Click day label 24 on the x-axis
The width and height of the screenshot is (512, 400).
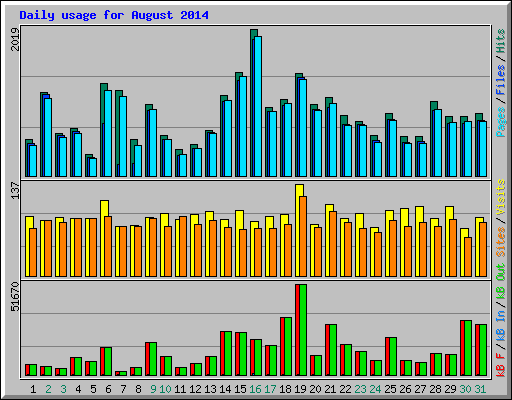375,389
